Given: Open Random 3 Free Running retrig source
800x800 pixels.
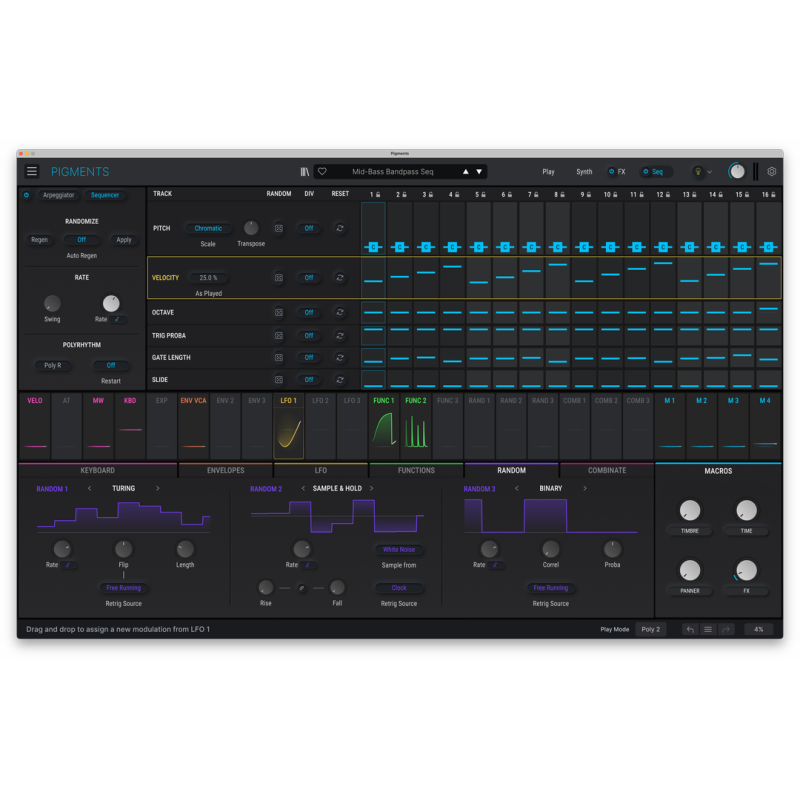Looking at the screenshot, I should pyautogui.click(x=551, y=588).
